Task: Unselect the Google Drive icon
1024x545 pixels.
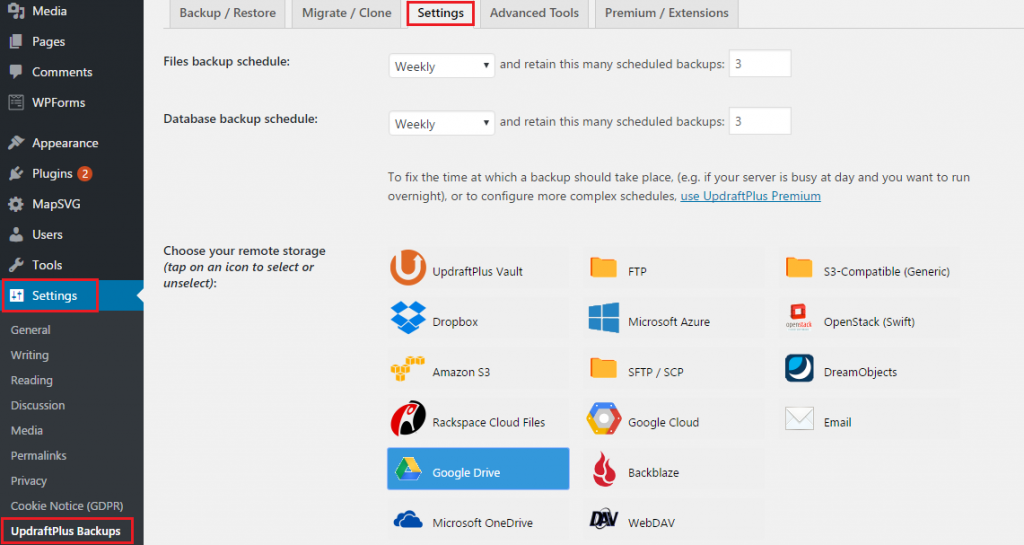Action: 408,469
